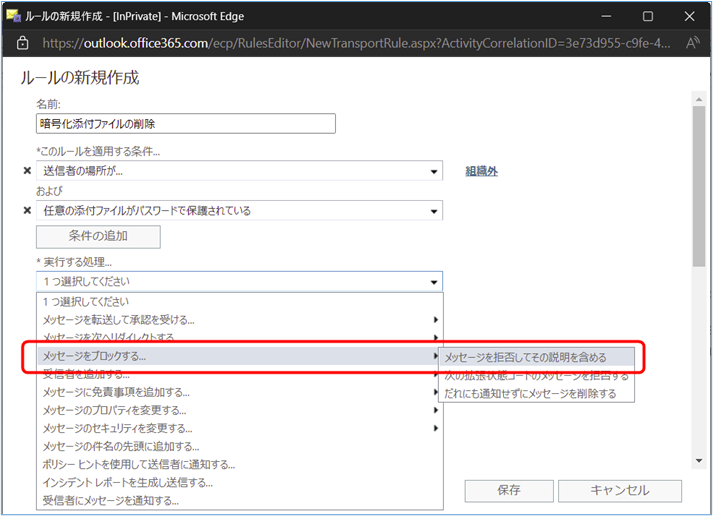Click the scrollbar down arrow
The height and width of the screenshot is (516, 713).
(x=699, y=461)
